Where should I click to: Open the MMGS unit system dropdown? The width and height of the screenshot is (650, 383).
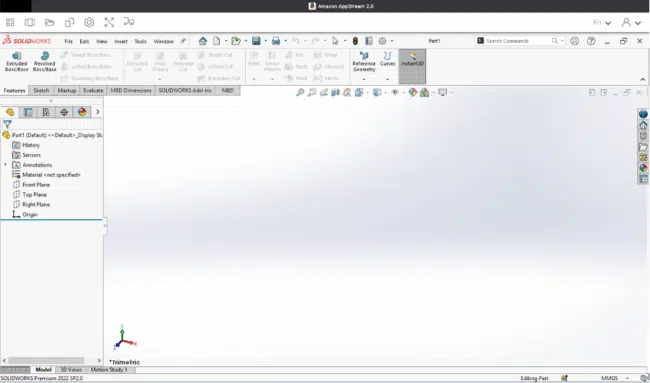coord(627,378)
